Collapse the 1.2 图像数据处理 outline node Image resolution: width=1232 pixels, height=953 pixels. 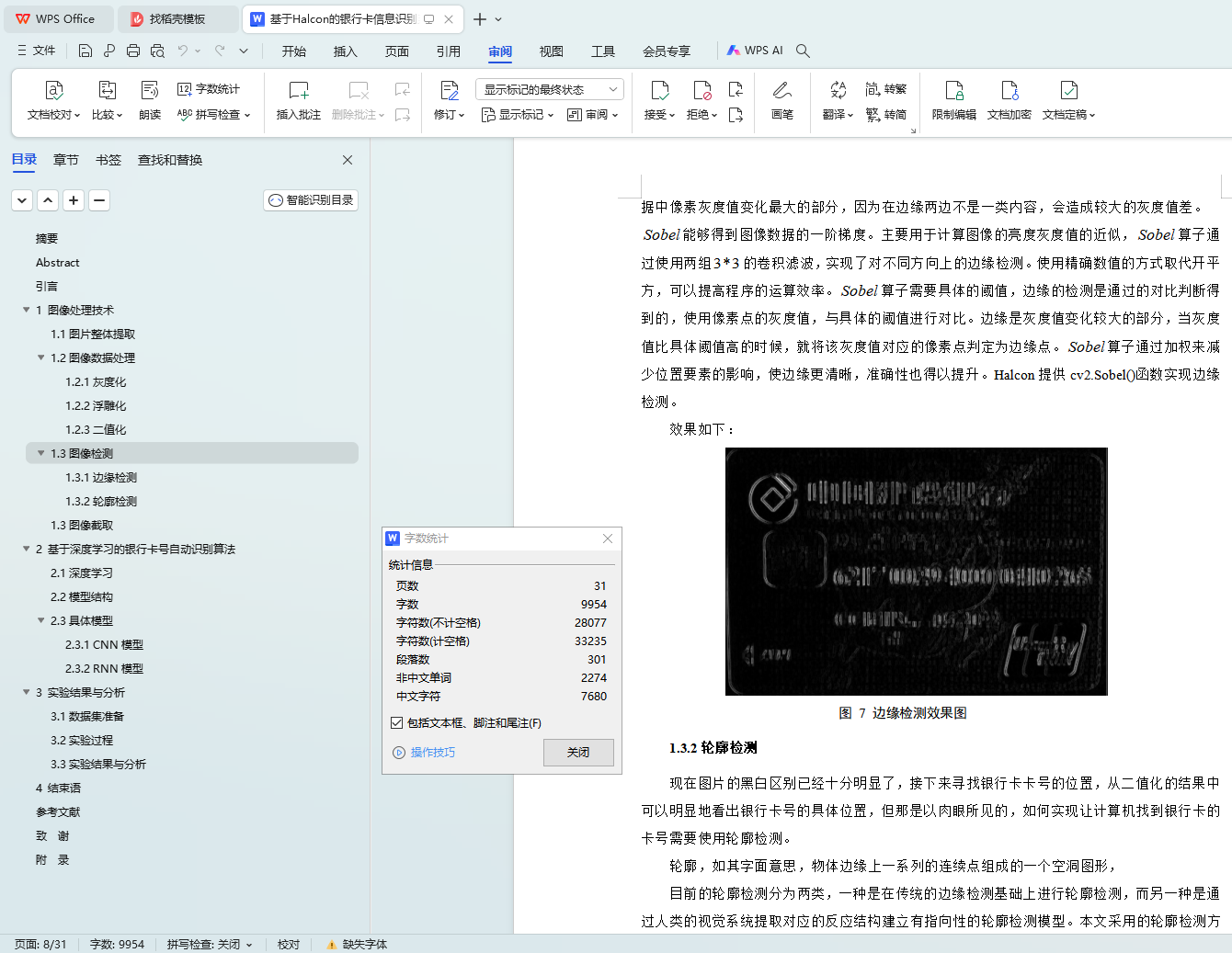(41, 357)
